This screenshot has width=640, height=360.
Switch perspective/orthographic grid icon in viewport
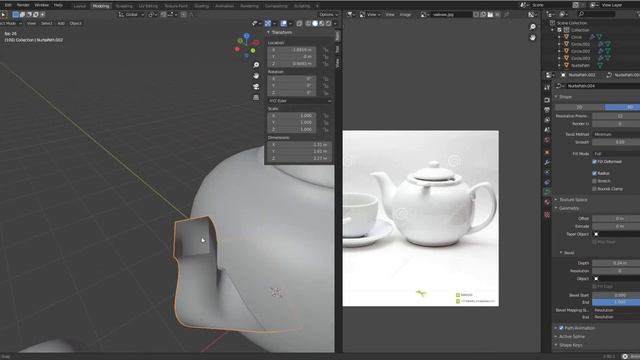click(x=256, y=97)
